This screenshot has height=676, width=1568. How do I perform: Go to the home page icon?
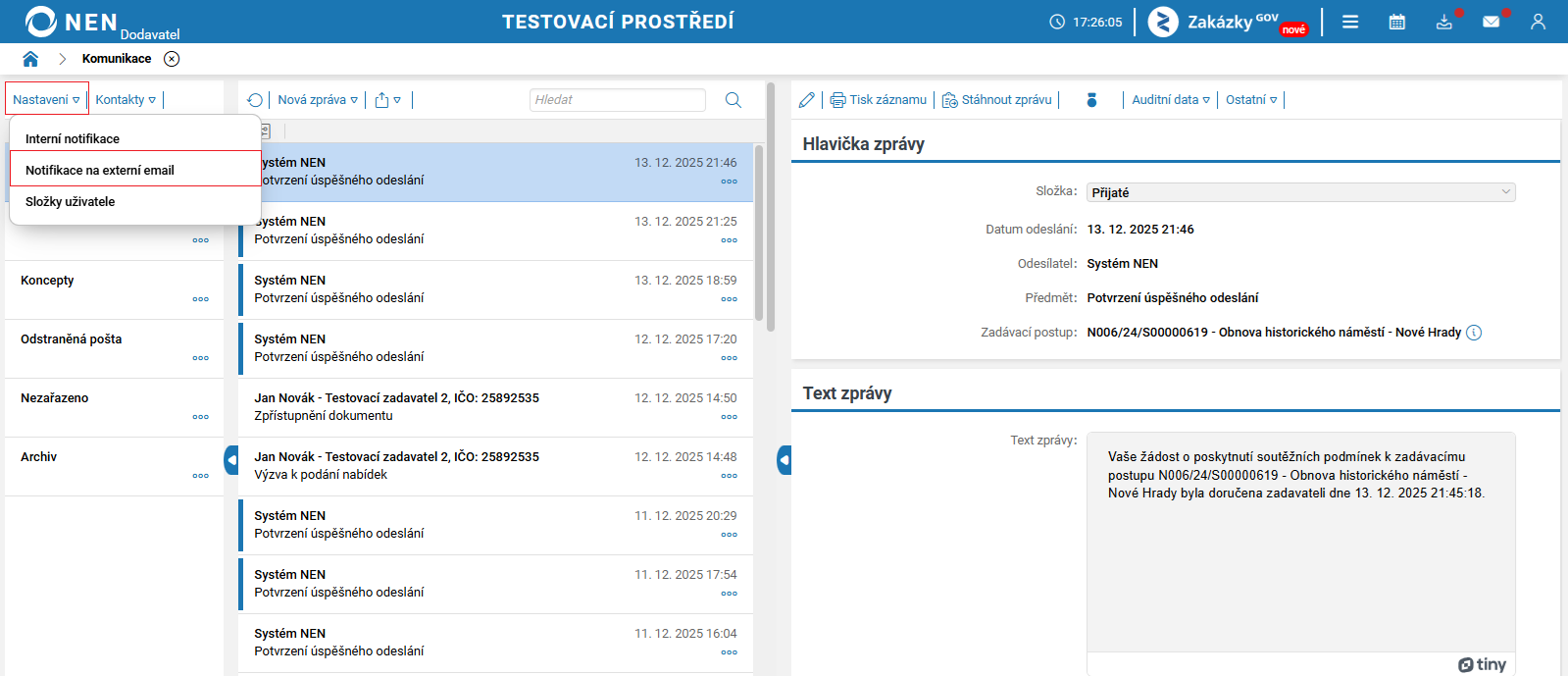click(x=30, y=59)
